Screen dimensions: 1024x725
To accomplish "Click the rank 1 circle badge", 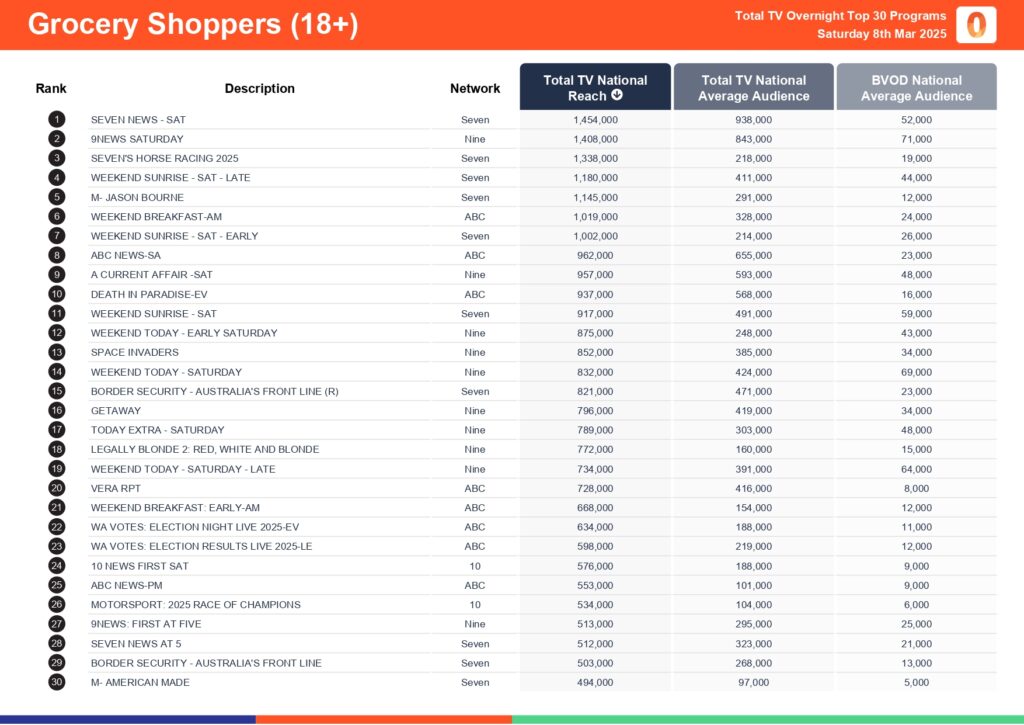I will click(57, 120).
